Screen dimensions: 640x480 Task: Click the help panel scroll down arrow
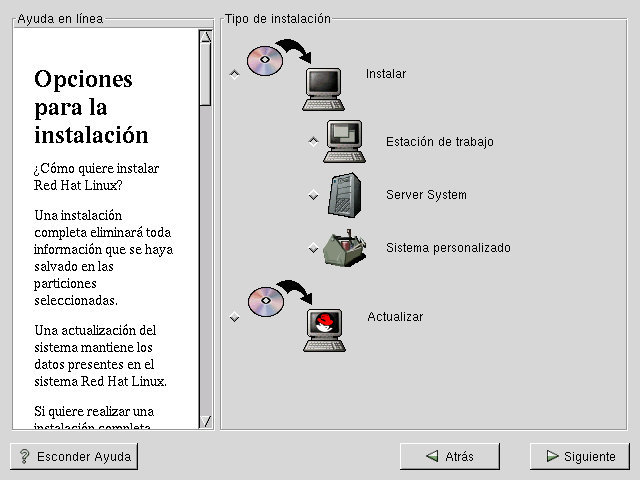pos(205,421)
